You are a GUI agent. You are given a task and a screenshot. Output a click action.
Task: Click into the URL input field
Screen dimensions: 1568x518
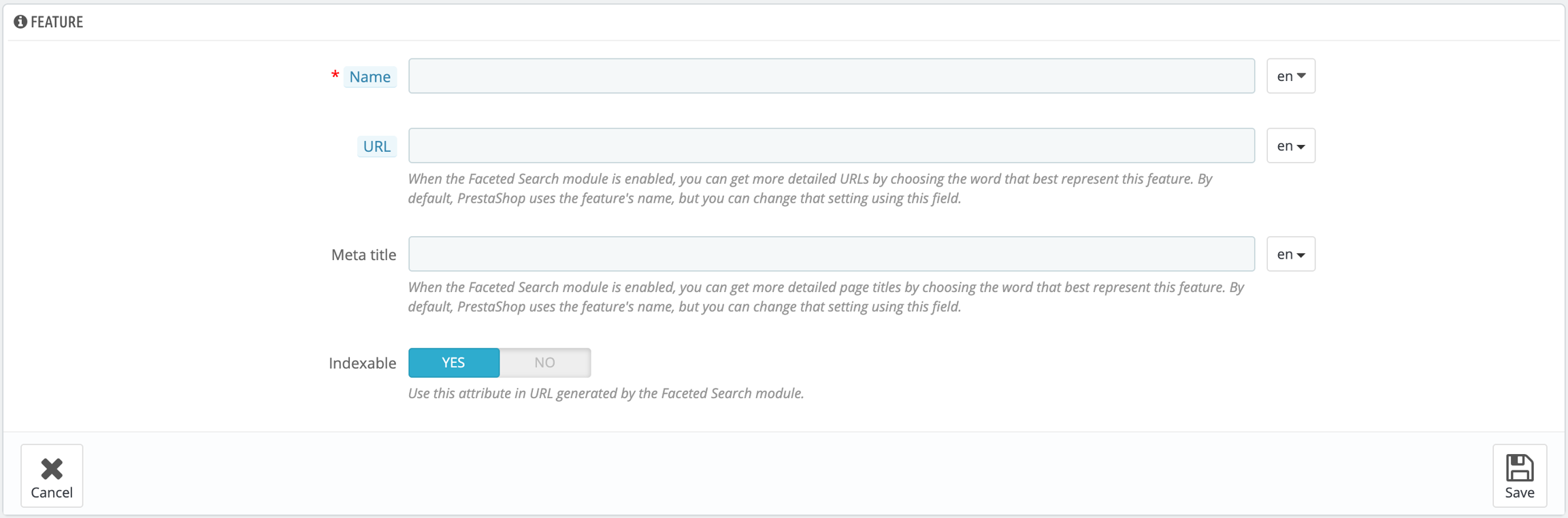tap(831, 146)
